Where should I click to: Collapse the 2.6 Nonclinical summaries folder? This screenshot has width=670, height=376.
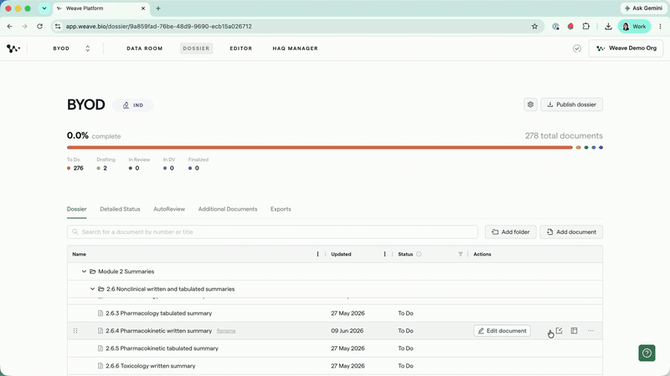(x=92, y=289)
